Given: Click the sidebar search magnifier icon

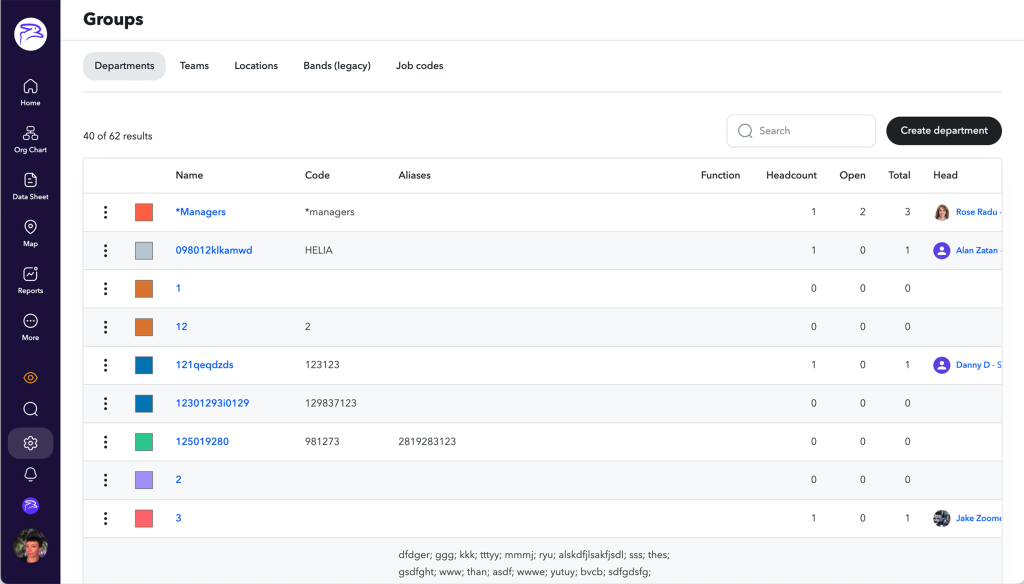Looking at the screenshot, I should [30, 409].
